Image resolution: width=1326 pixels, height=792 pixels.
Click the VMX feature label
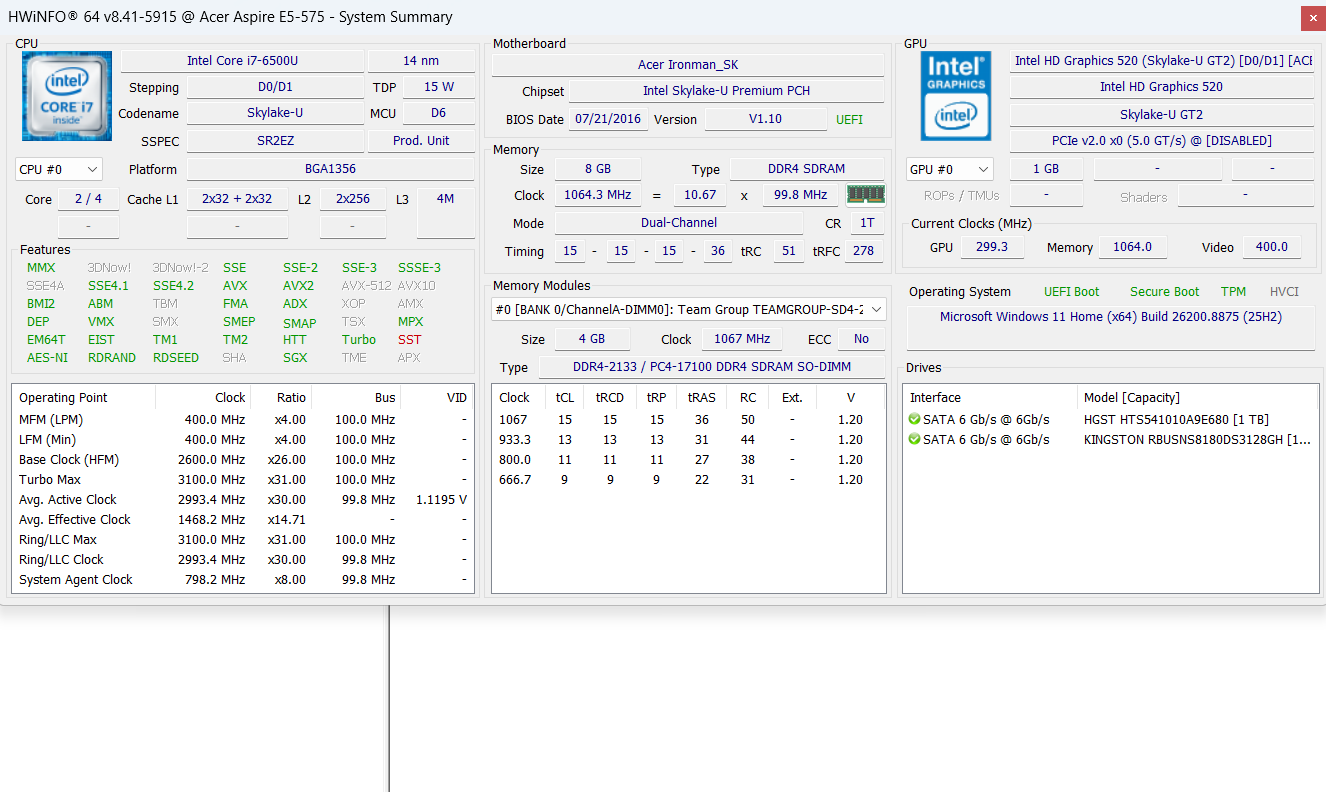[101, 322]
